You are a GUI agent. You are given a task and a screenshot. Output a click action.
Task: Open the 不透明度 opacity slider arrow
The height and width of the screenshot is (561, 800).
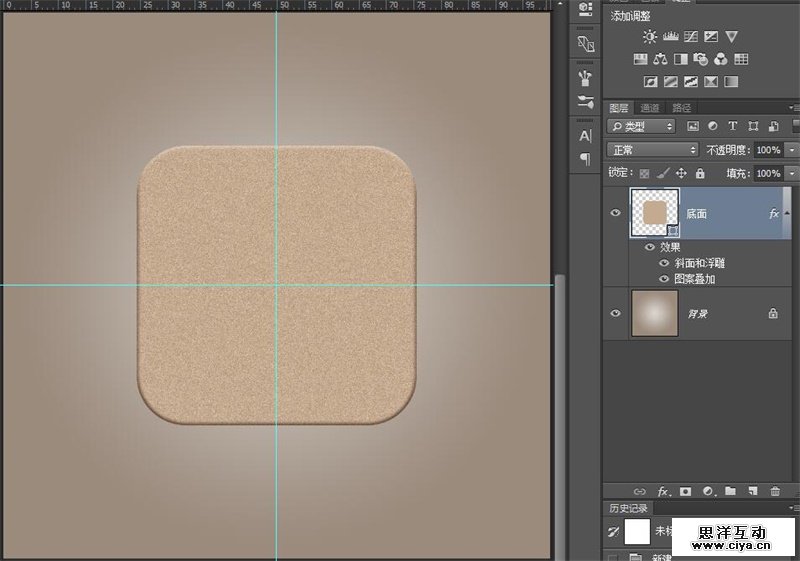[792, 150]
